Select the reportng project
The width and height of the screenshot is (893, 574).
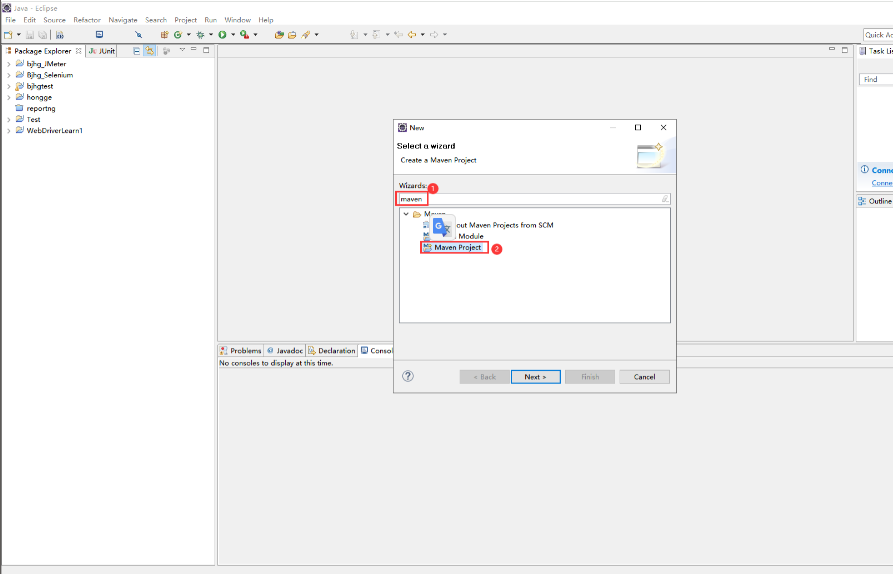40,108
